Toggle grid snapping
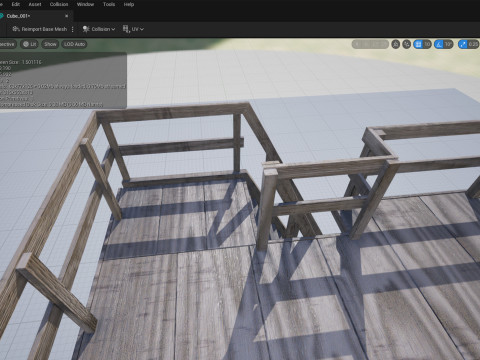The height and width of the screenshot is (360, 480). coord(418,44)
